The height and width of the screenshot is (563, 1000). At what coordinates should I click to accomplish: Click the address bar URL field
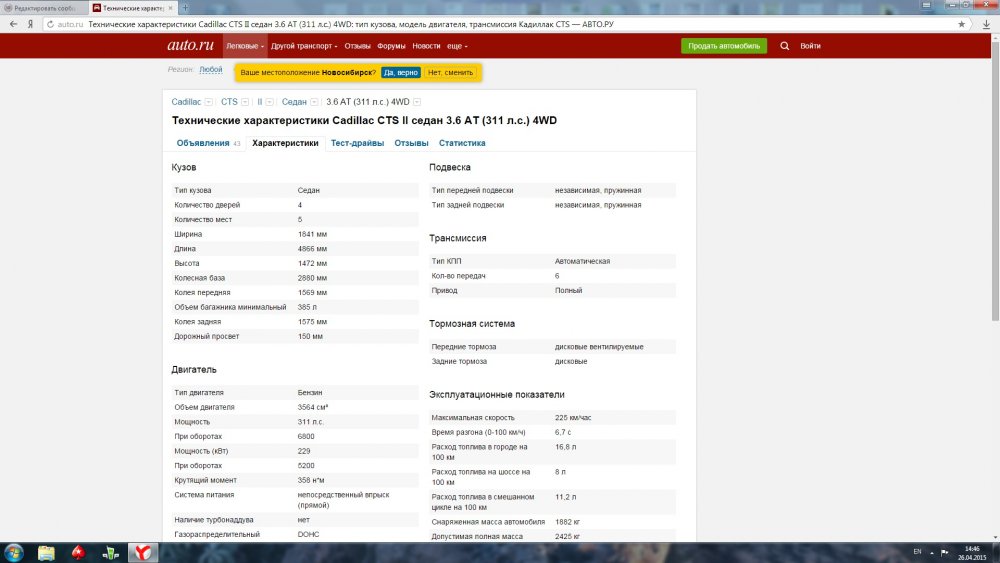pyautogui.click(x=500, y=22)
